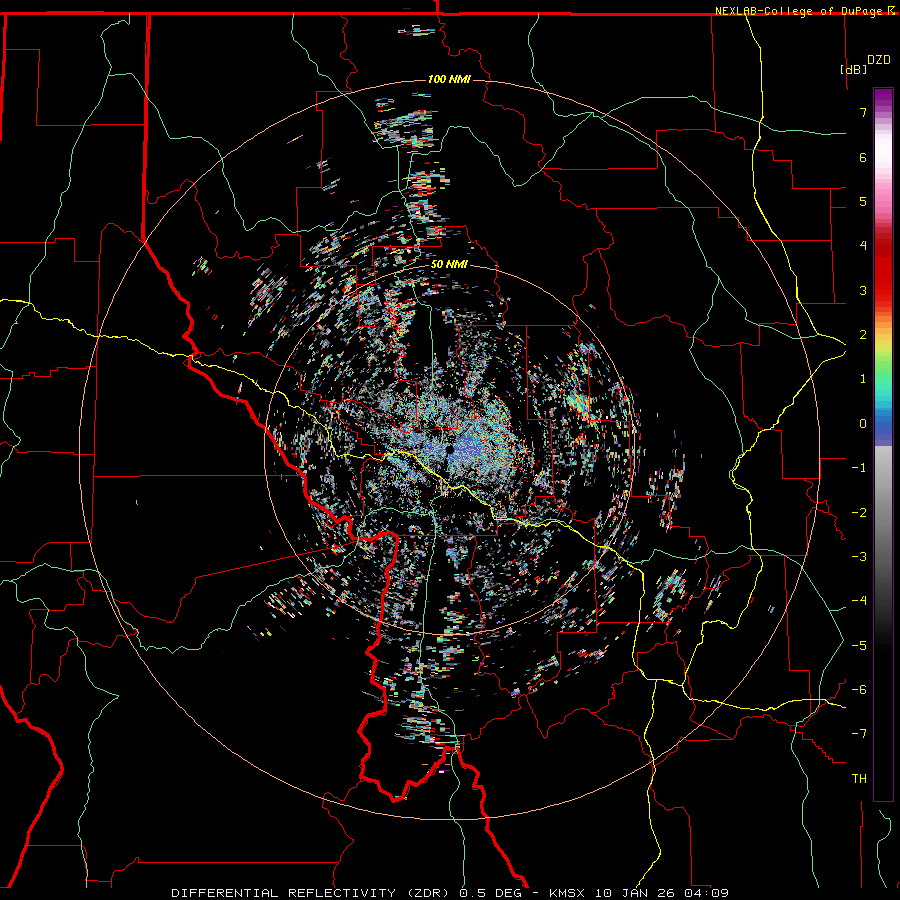The image size is (900, 900).
Task: Click the 3 value on the scale
Action: pyautogui.click(x=863, y=290)
